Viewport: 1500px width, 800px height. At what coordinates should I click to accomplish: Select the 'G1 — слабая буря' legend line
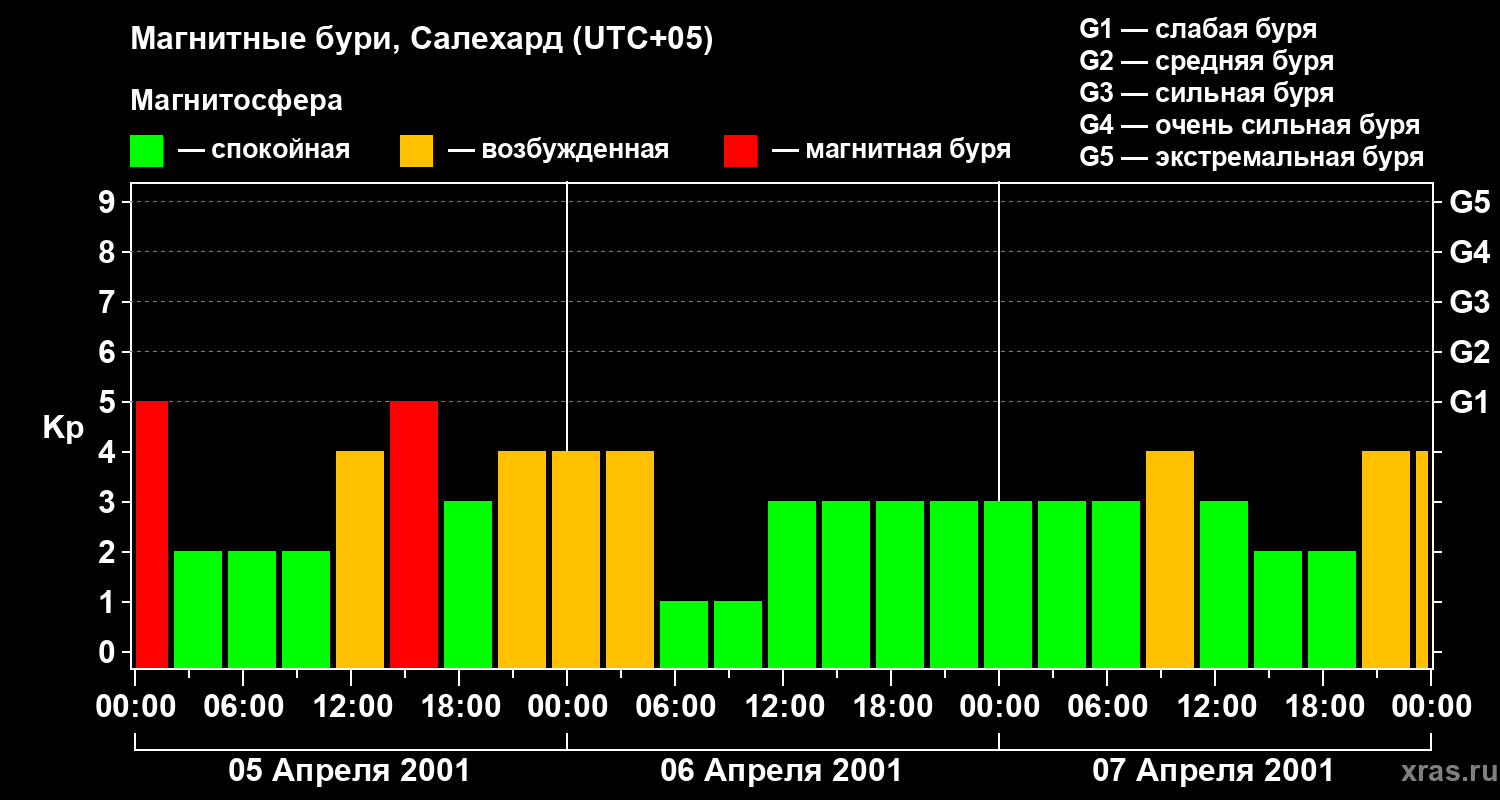[1198, 29]
